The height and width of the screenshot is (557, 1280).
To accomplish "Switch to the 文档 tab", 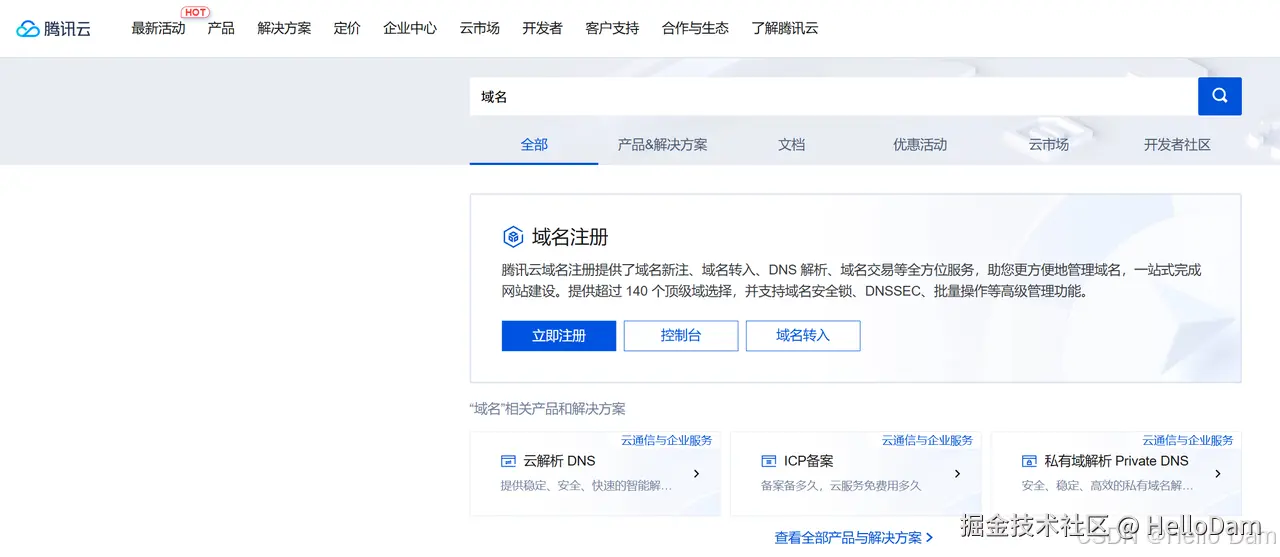I will pos(791,144).
